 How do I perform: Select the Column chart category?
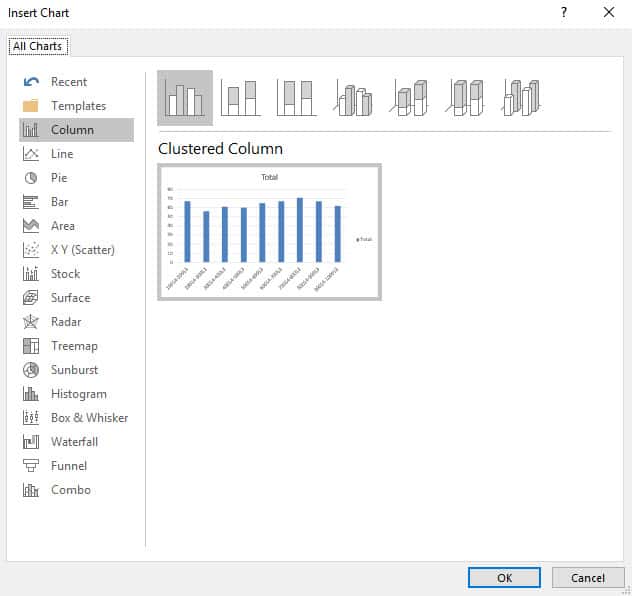77,130
